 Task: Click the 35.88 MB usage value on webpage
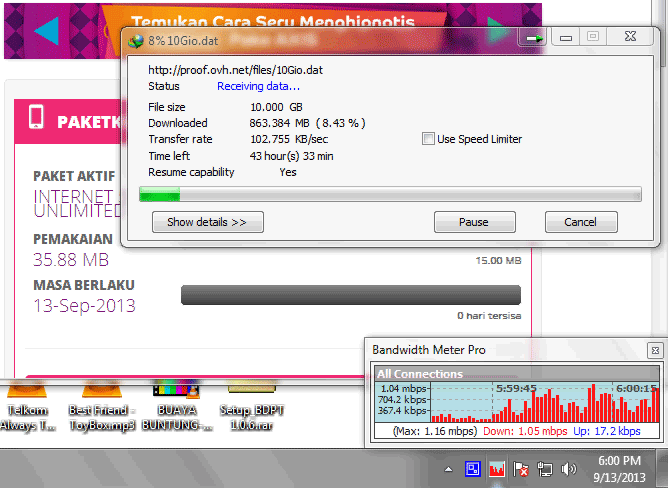tap(71, 260)
